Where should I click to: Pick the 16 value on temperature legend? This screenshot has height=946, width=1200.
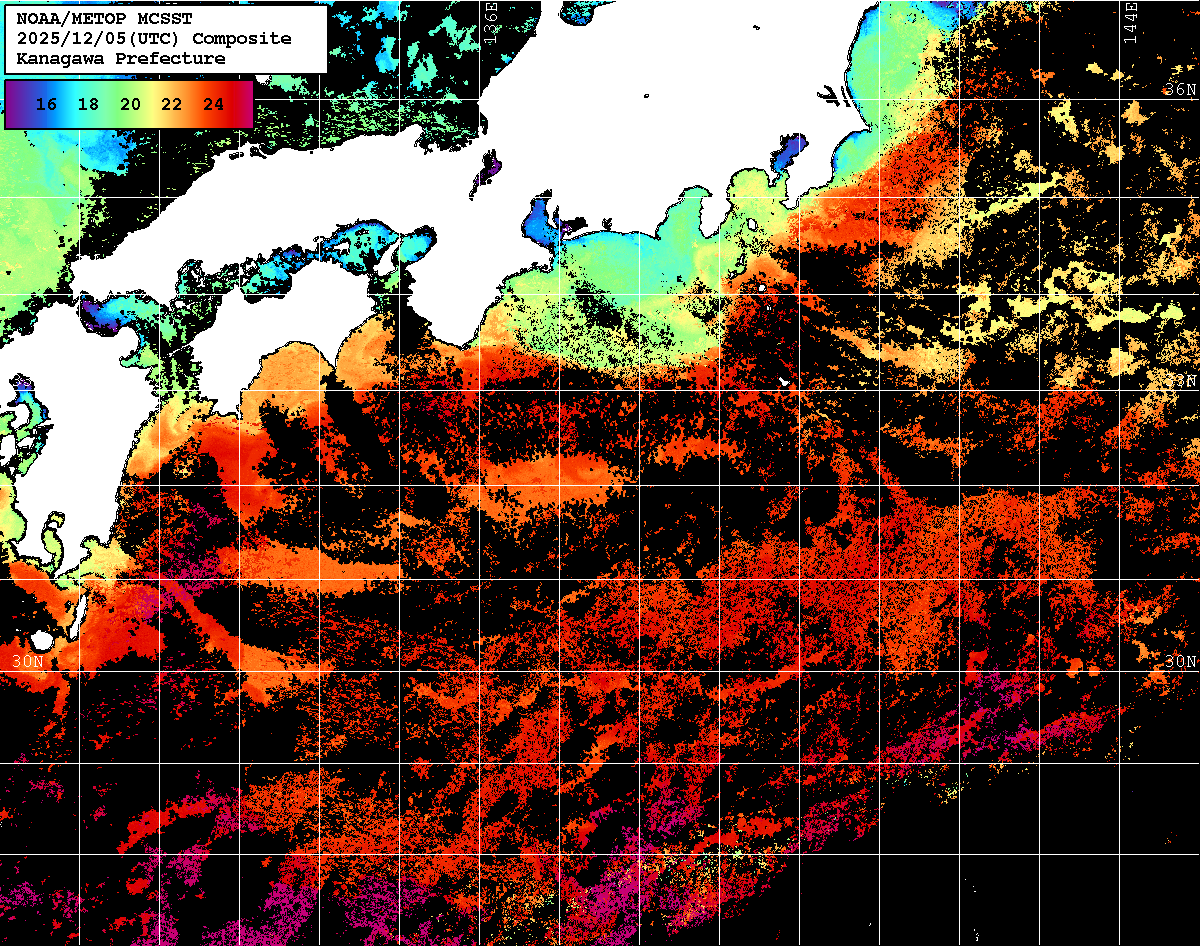tap(46, 104)
